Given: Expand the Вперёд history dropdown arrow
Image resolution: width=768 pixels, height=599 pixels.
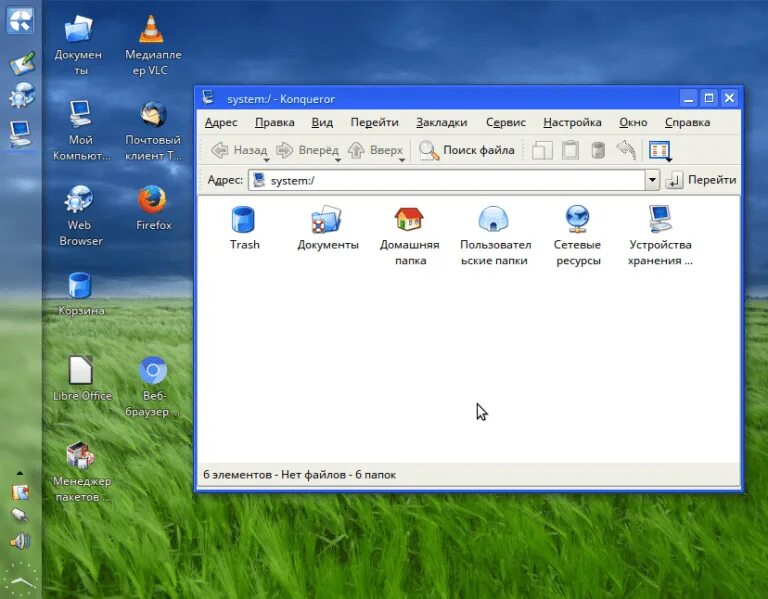Looking at the screenshot, I should 338,160.
